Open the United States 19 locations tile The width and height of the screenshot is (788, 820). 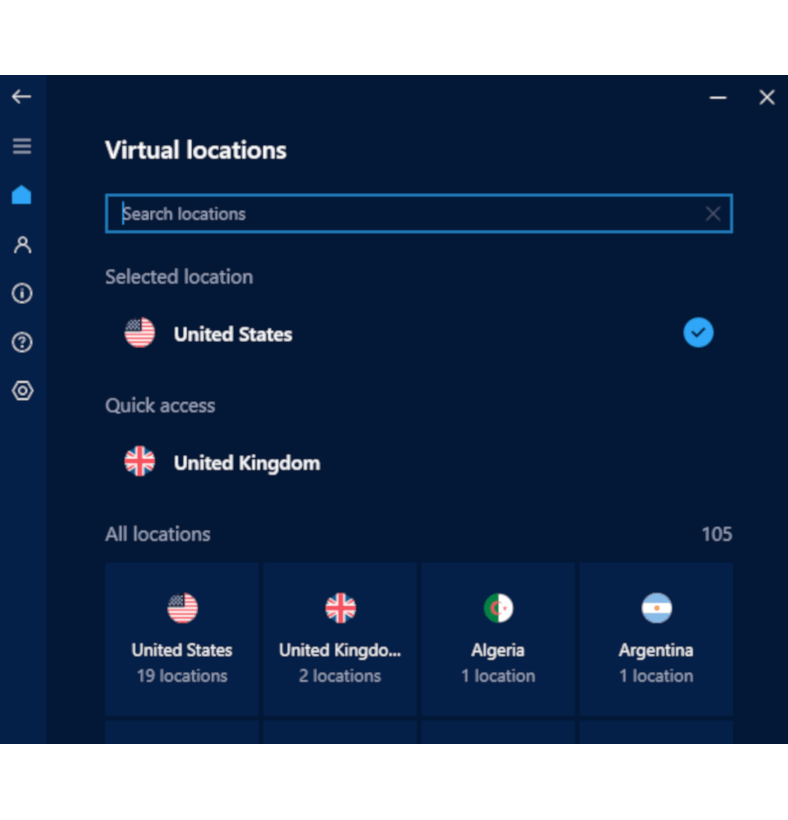(182, 639)
